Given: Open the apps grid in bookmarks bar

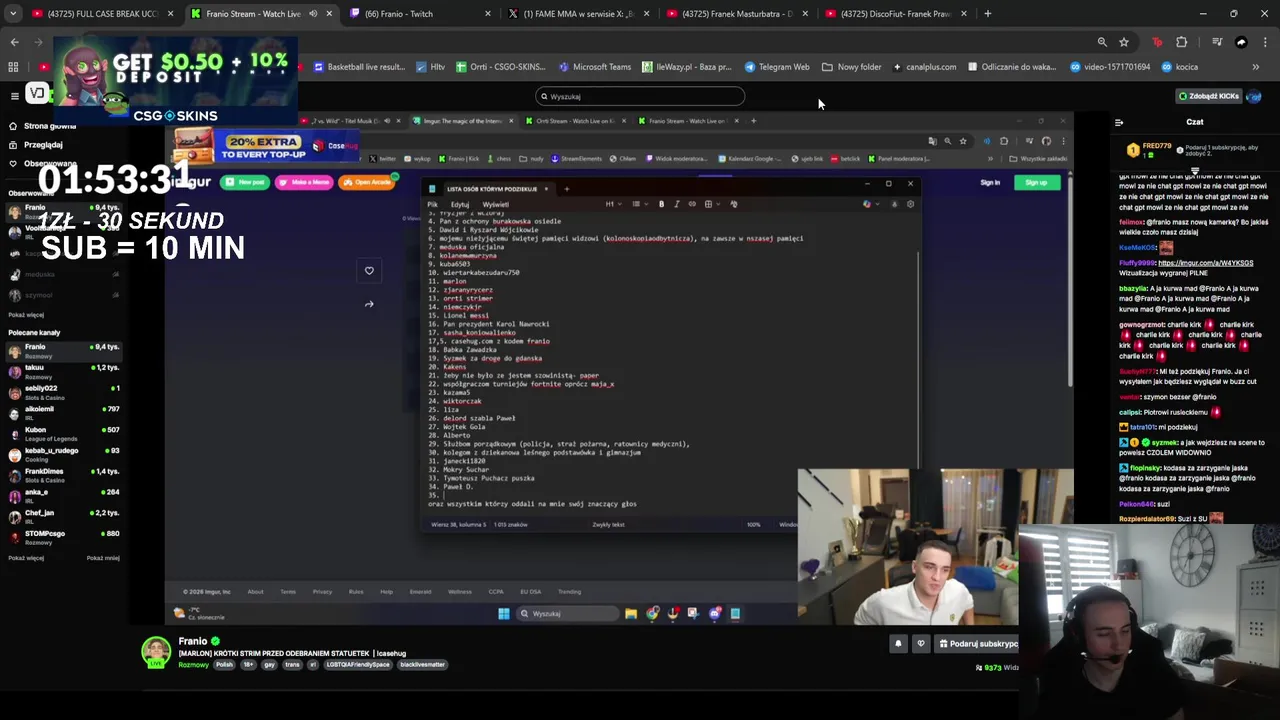Looking at the screenshot, I should [13, 67].
